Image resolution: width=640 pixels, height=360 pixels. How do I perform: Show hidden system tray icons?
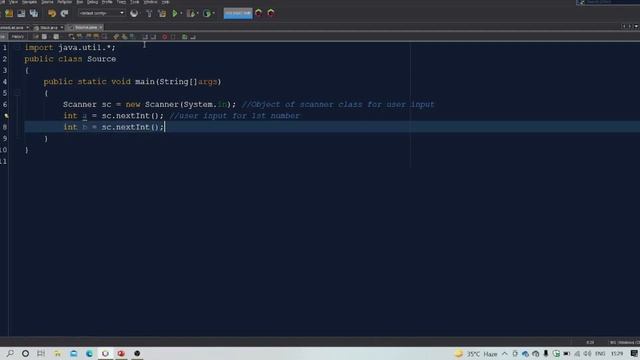click(505, 354)
